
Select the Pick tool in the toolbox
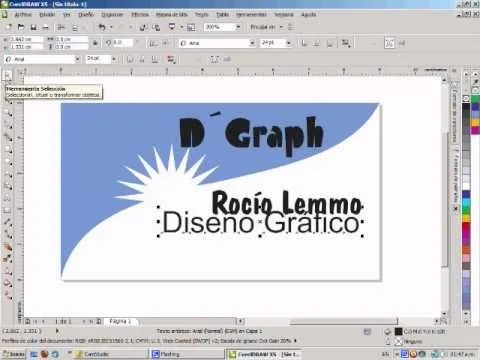tap(7, 76)
